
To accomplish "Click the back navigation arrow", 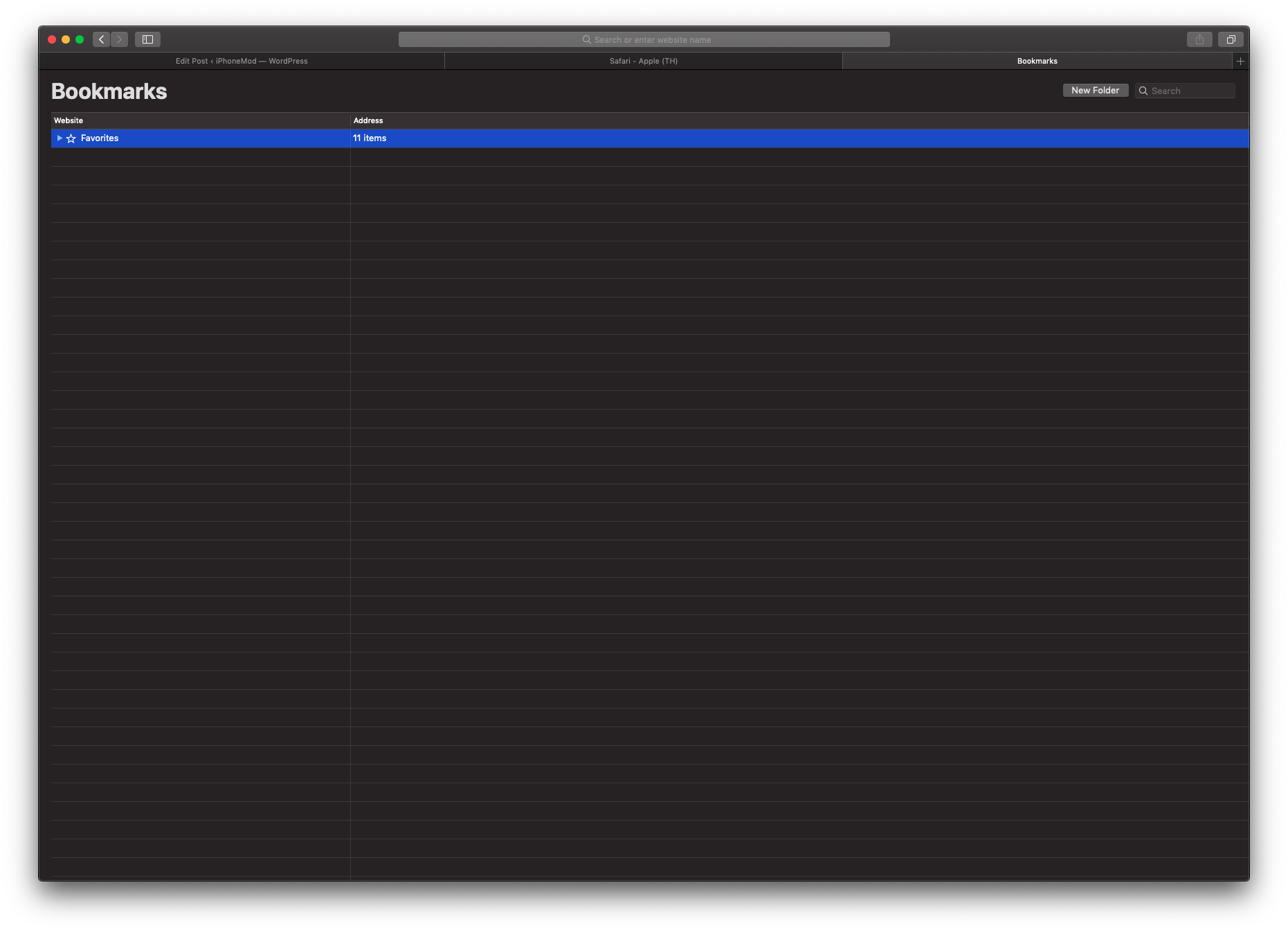I will pyautogui.click(x=101, y=39).
